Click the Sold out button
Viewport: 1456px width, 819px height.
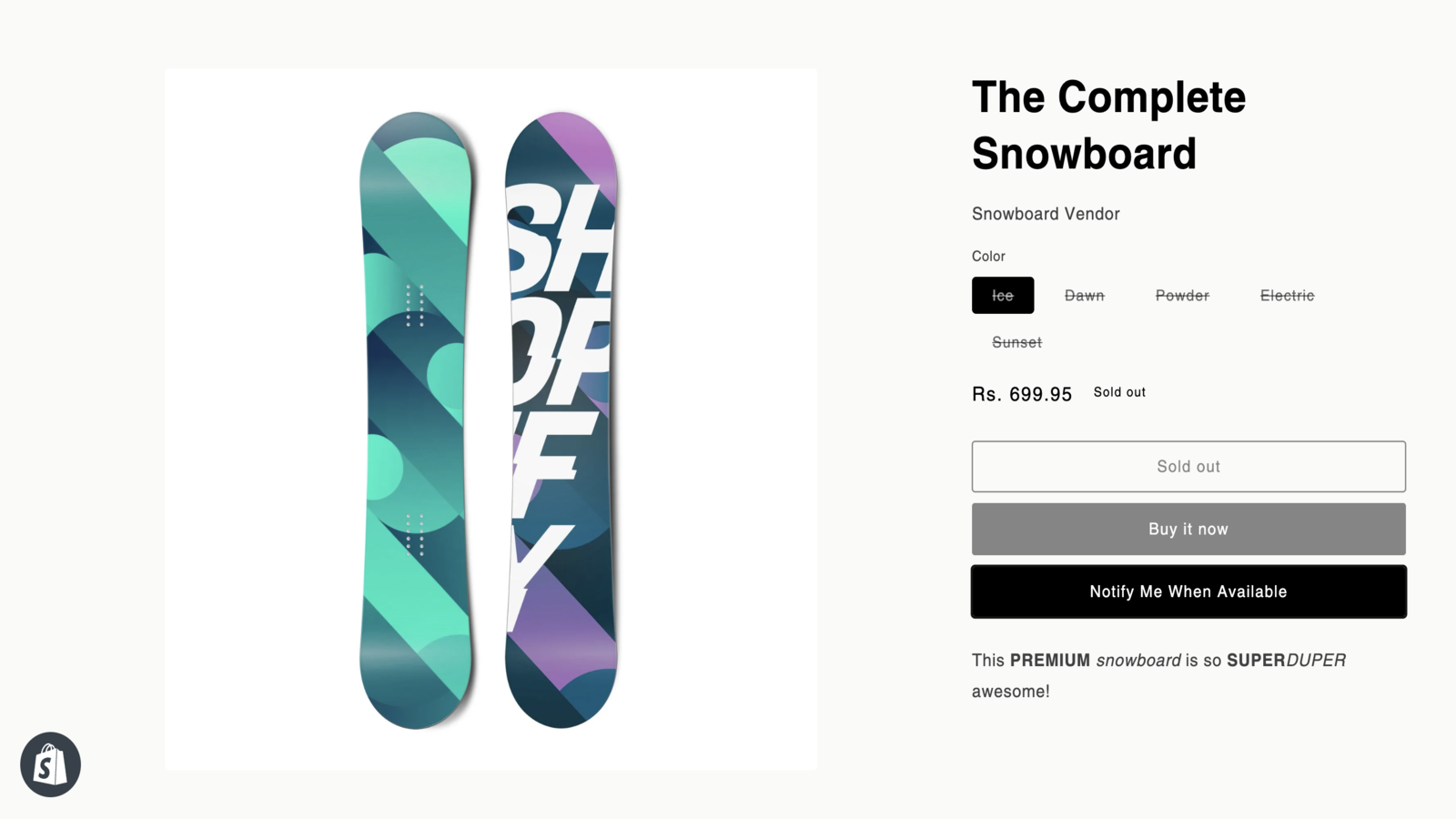(x=1188, y=466)
